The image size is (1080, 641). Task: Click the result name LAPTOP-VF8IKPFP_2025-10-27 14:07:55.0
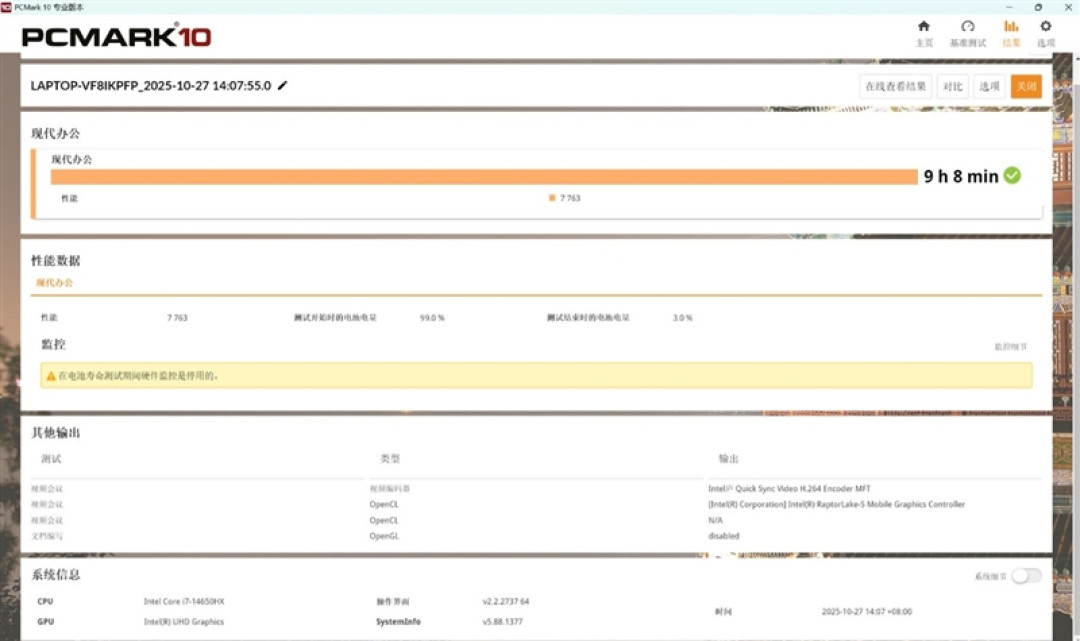click(x=151, y=85)
